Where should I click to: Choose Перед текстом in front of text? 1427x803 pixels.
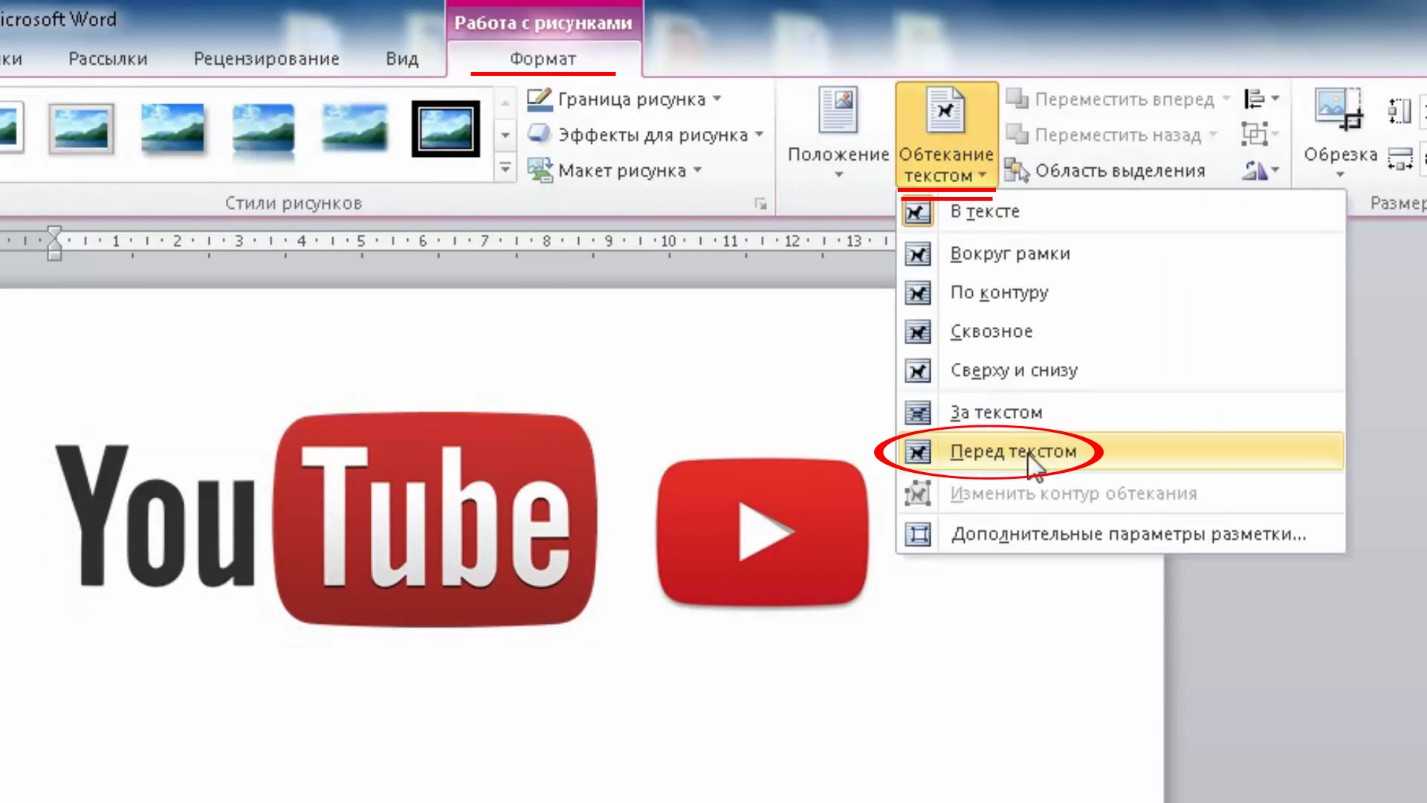(1120, 451)
